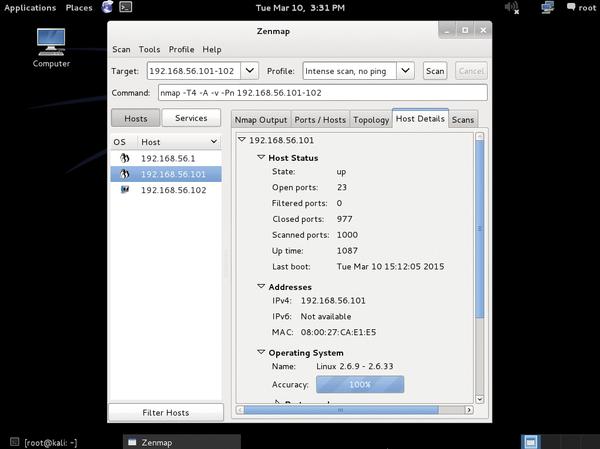600x449 pixels.
Task: Collapse the 192.168.56.101 host tree
Action: (241, 139)
